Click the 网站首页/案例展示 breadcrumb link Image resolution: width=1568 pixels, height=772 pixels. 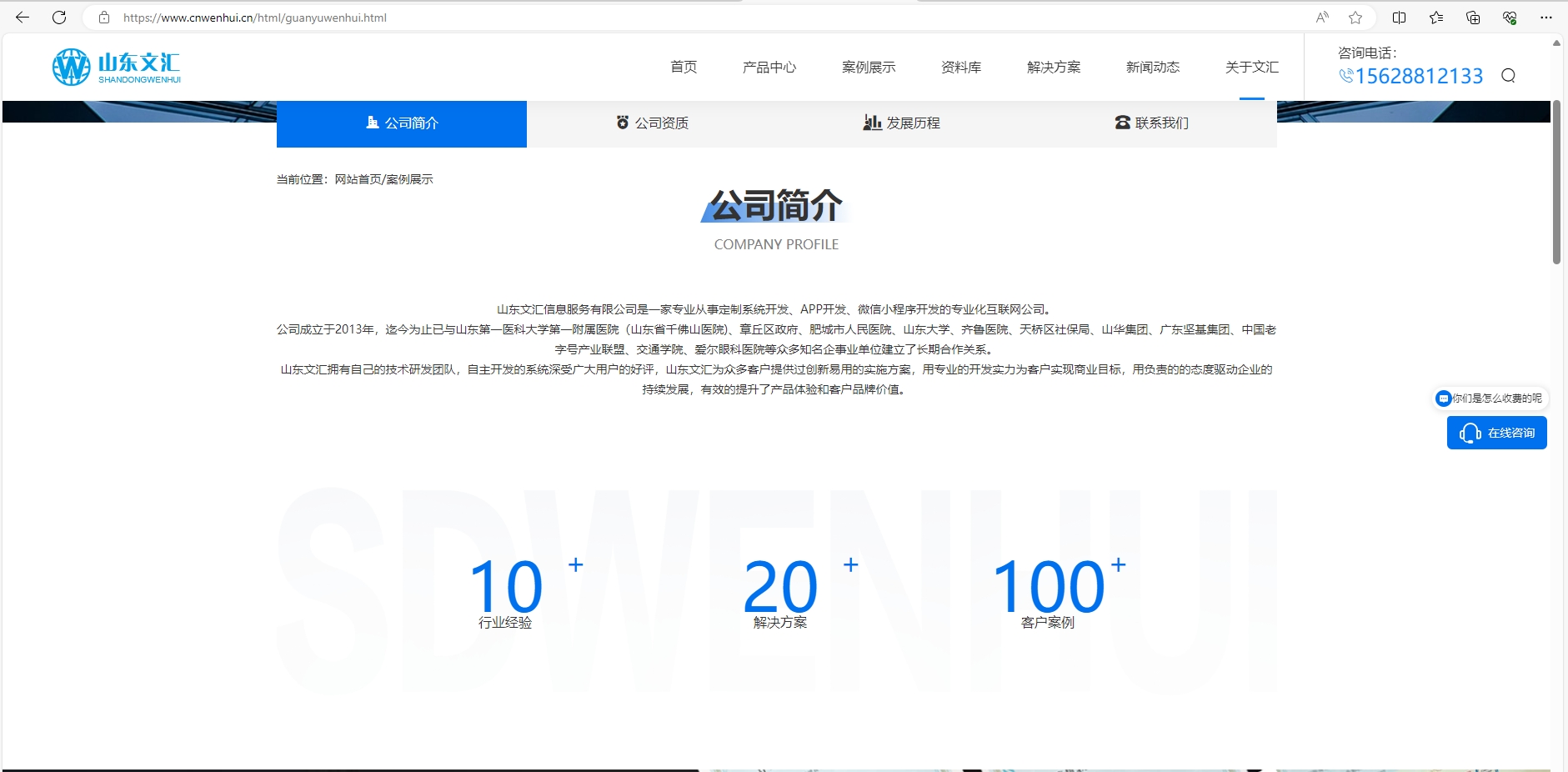click(x=384, y=179)
